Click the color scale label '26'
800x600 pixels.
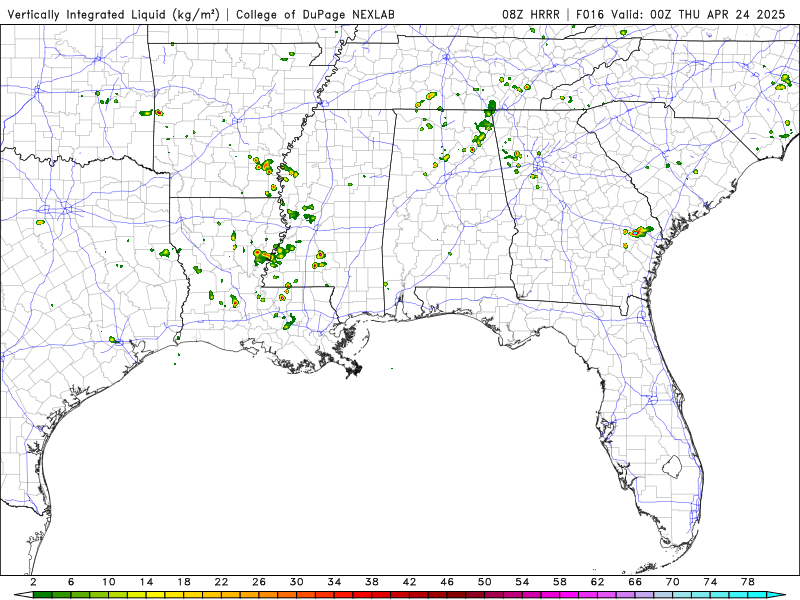pos(259,582)
